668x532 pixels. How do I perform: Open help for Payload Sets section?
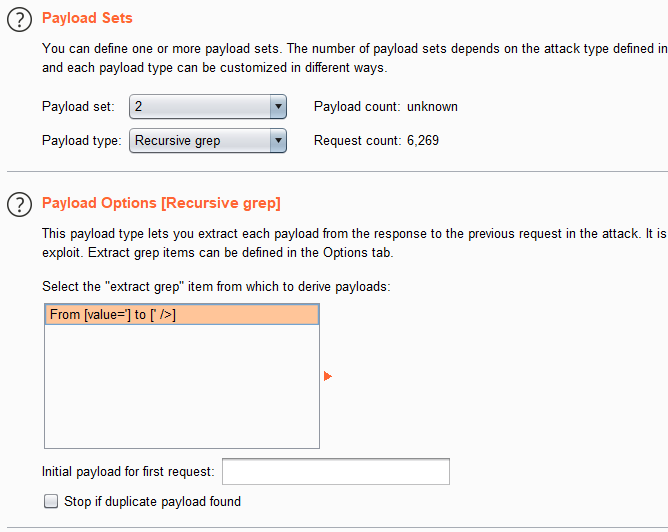[x=18, y=21]
